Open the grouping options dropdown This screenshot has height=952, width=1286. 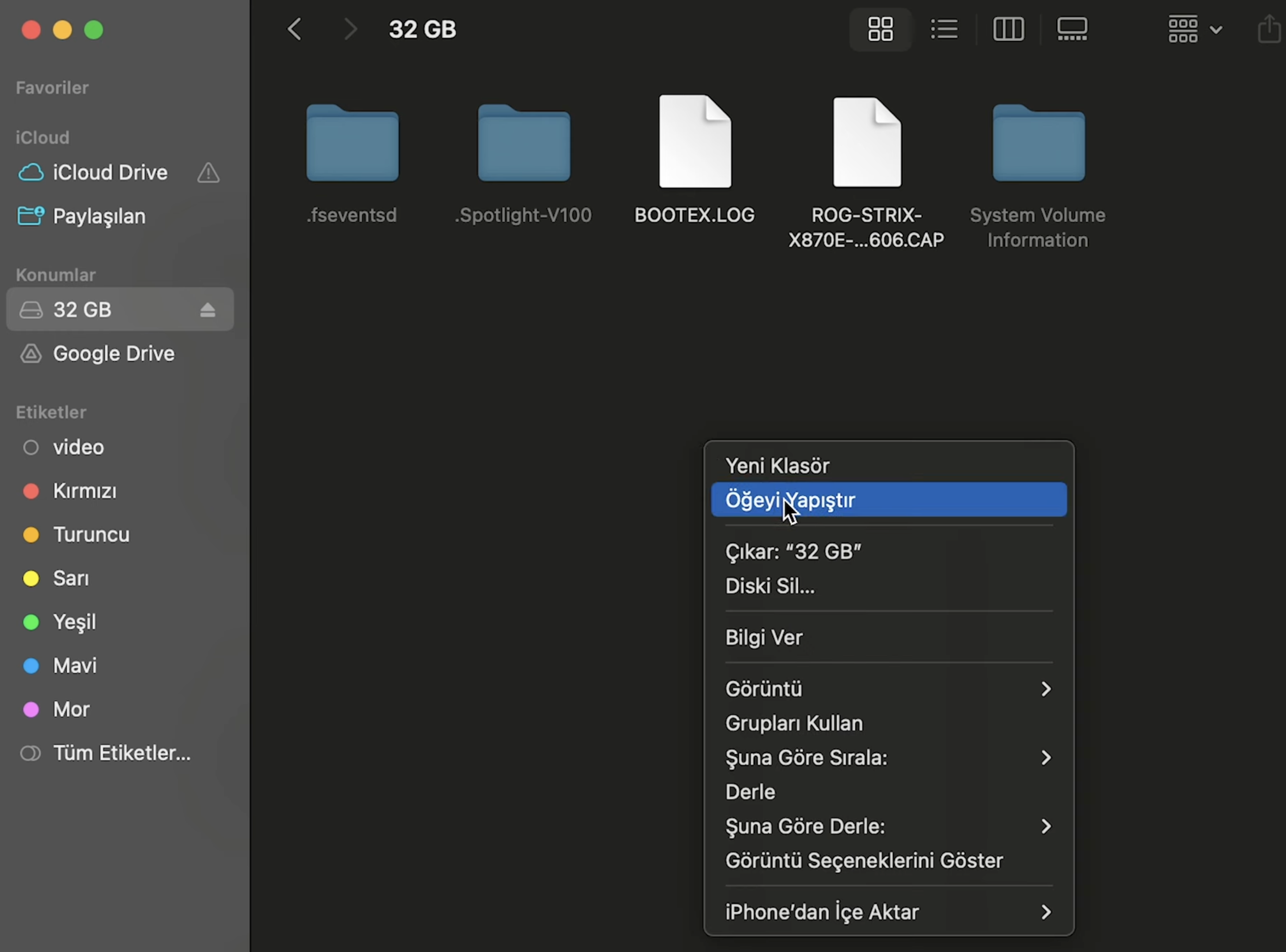(1194, 29)
